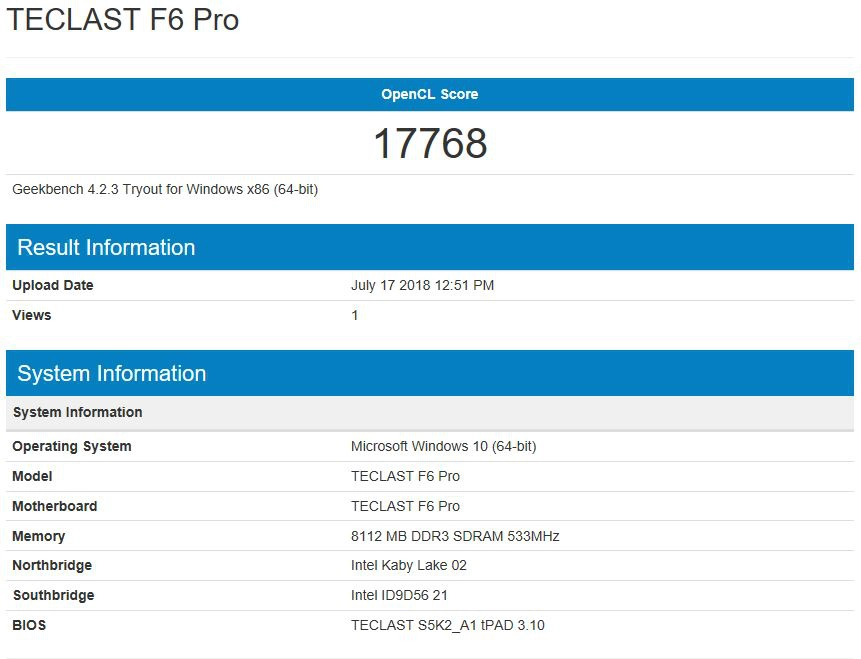Click the Views count value 1

355,315
